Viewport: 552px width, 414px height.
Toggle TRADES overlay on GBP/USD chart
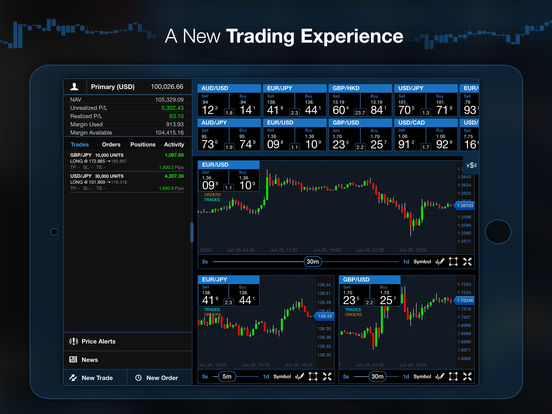[x=353, y=310]
